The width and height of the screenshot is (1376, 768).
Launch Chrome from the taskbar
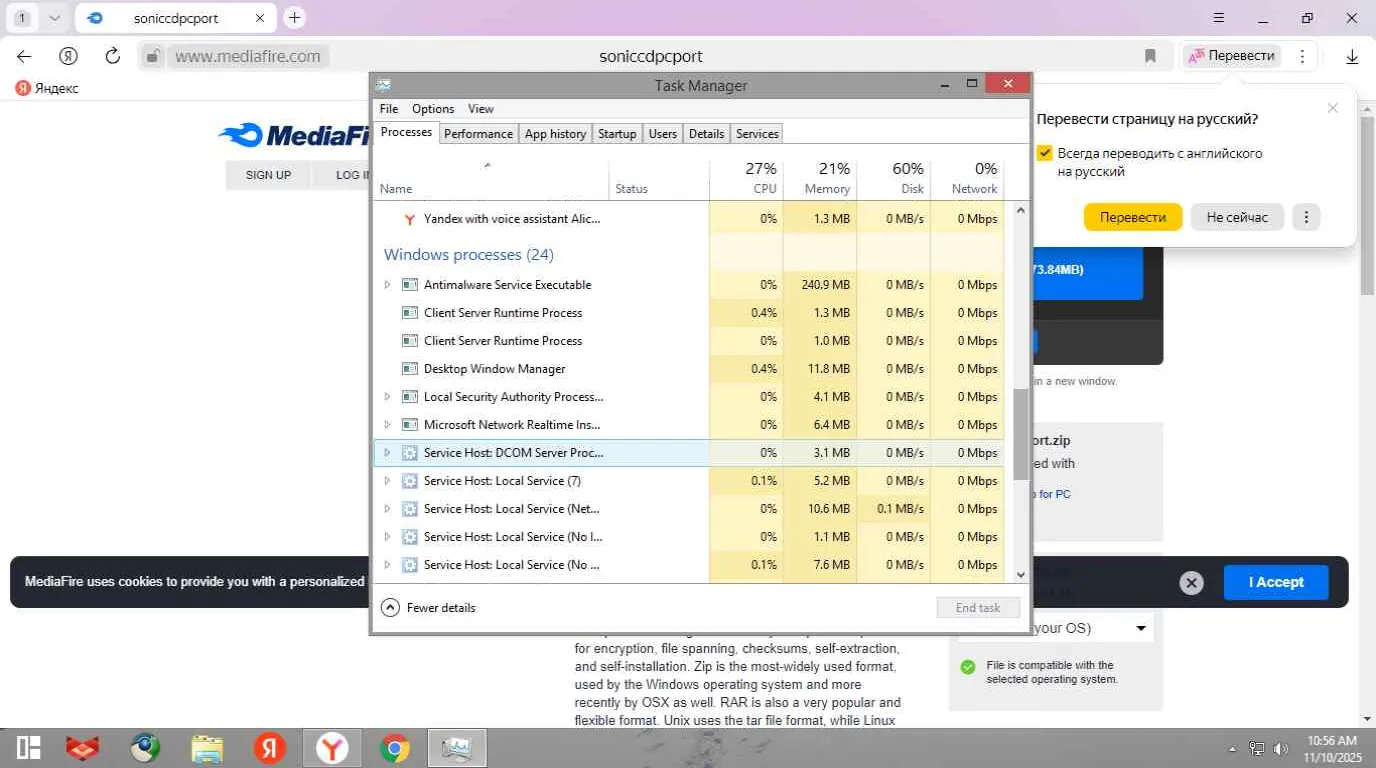point(394,748)
